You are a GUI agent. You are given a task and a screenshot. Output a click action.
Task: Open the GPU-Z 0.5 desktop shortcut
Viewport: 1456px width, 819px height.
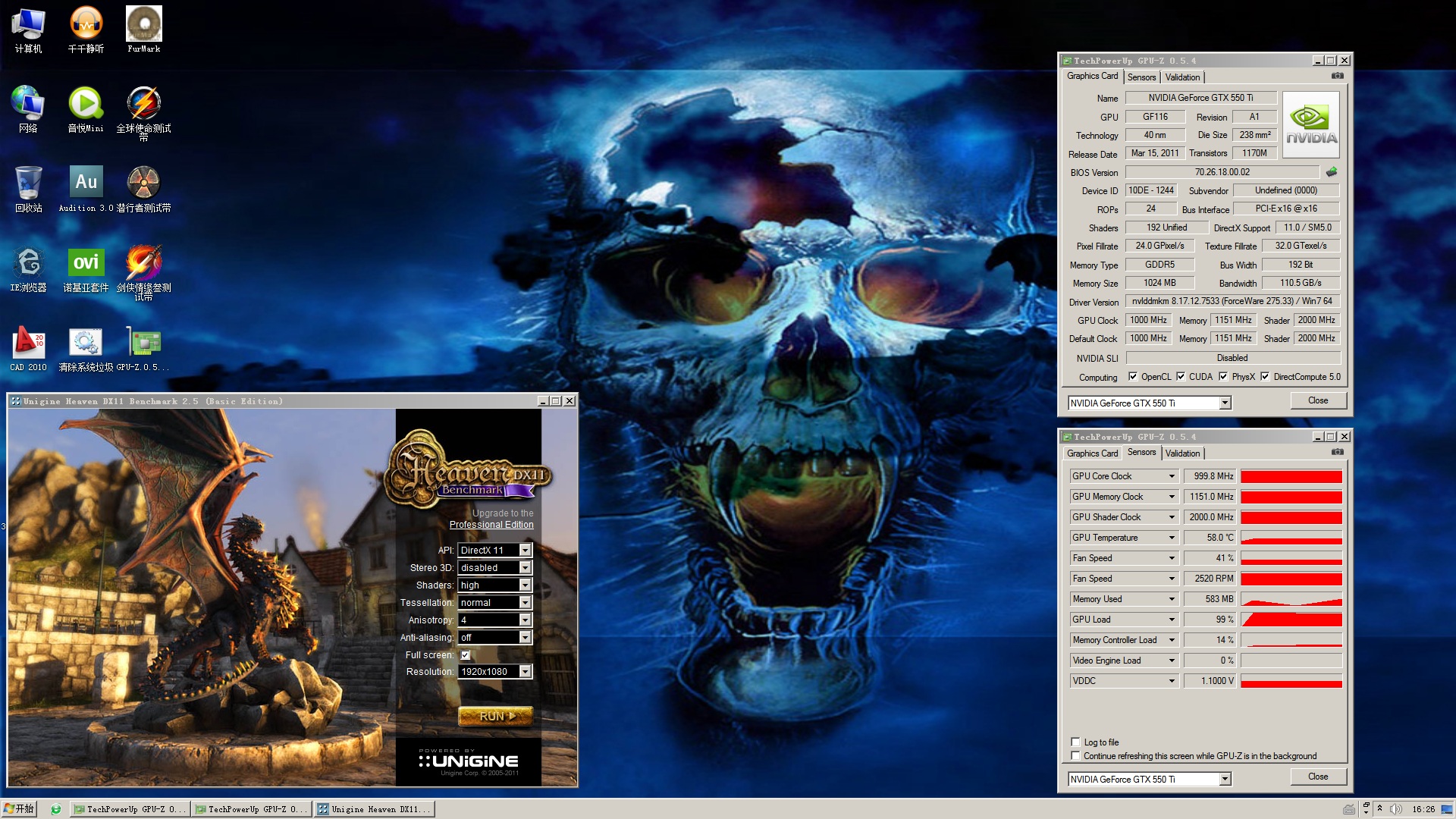pos(143,343)
